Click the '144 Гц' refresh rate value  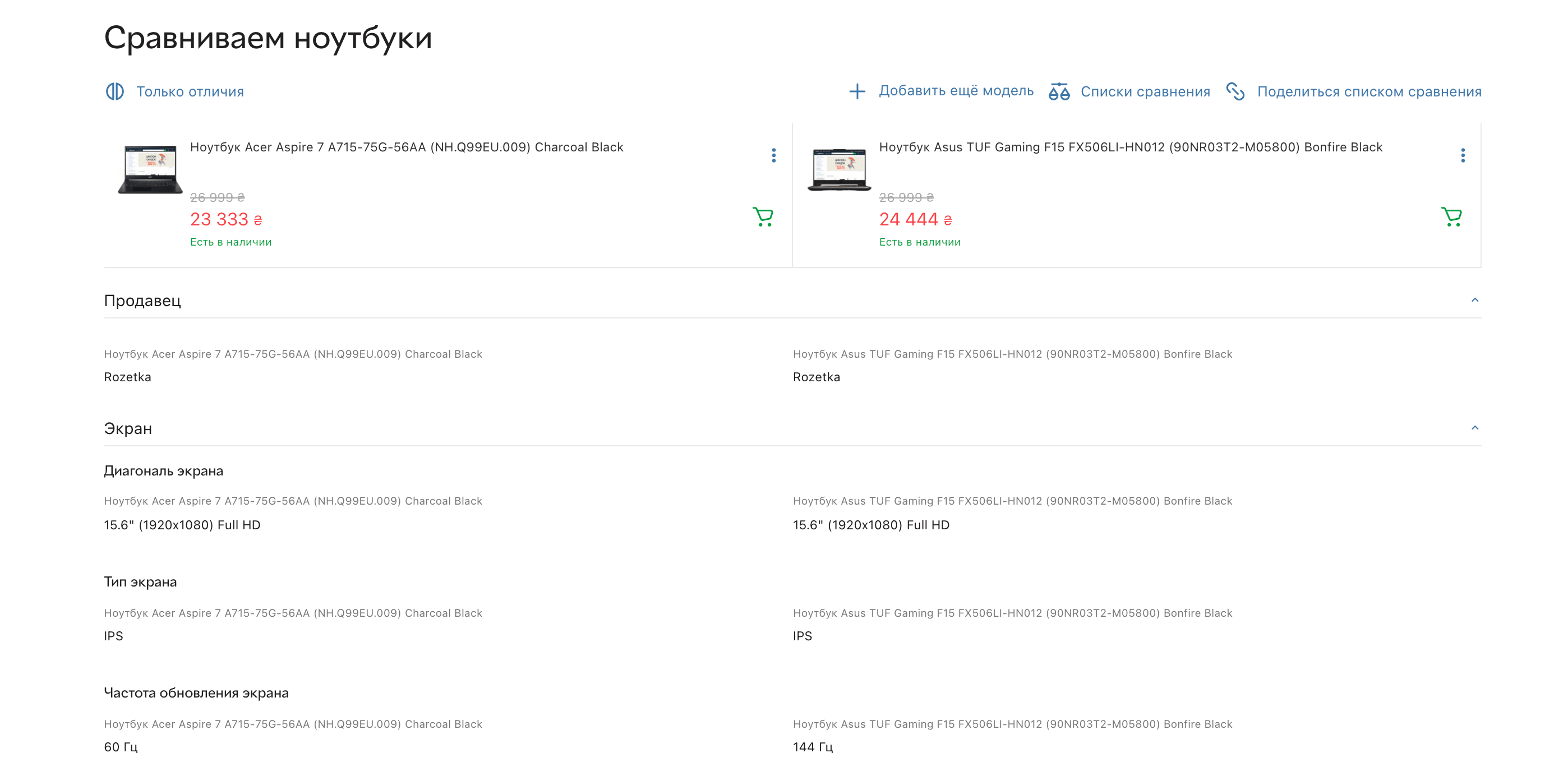click(813, 747)
